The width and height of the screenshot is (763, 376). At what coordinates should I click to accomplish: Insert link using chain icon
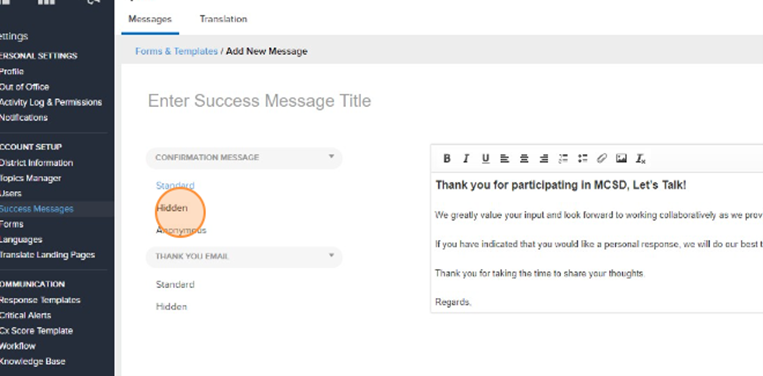click(602, 158)
